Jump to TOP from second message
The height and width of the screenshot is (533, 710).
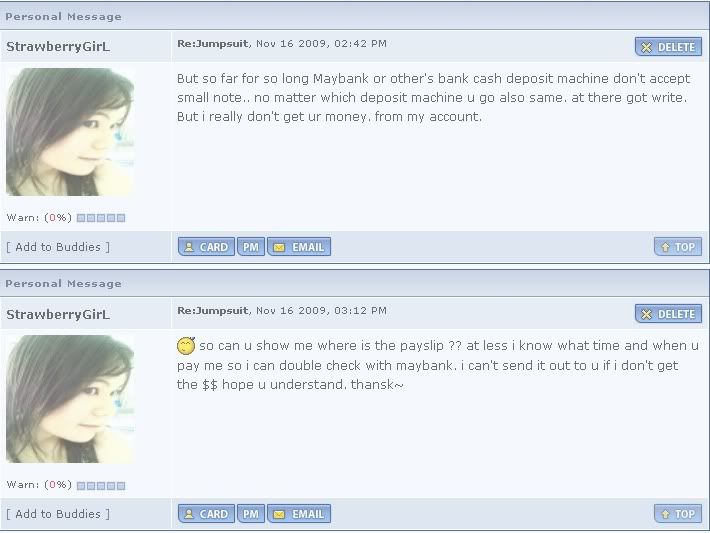tap(678, 514)
